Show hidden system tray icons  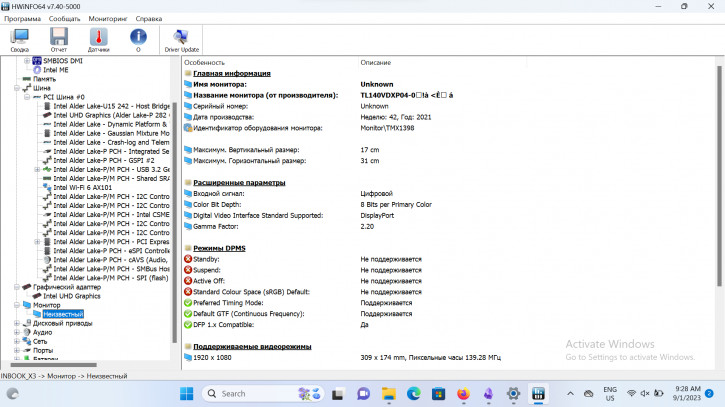pos(571,394)
